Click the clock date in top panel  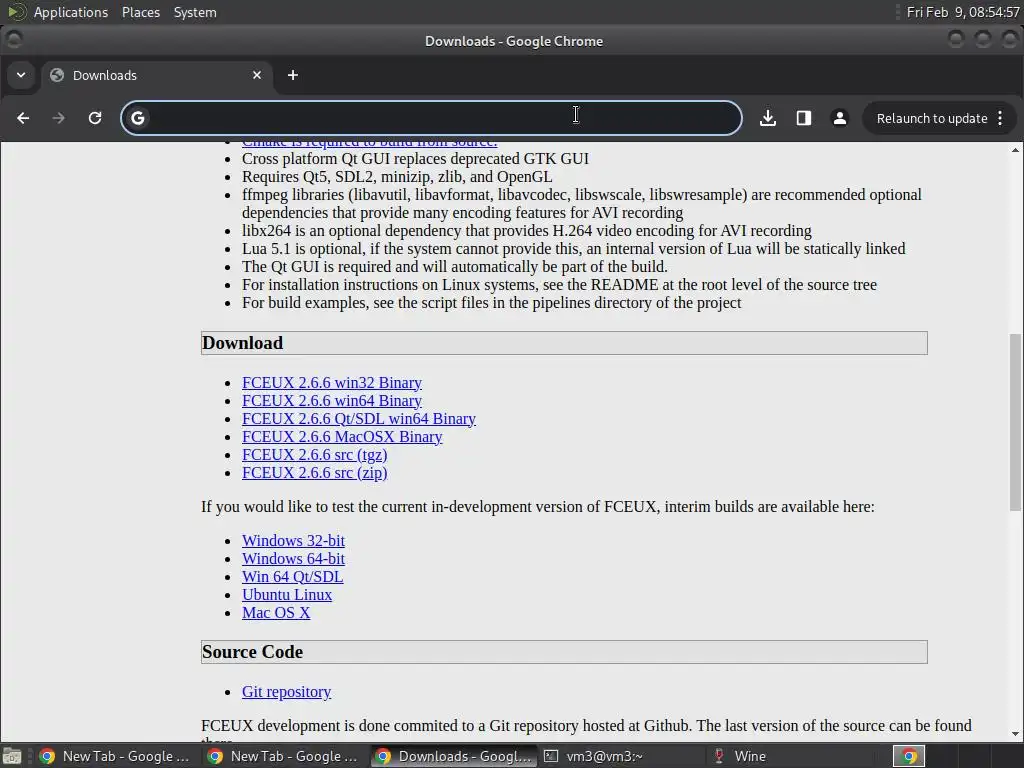(x=963, y=12)
